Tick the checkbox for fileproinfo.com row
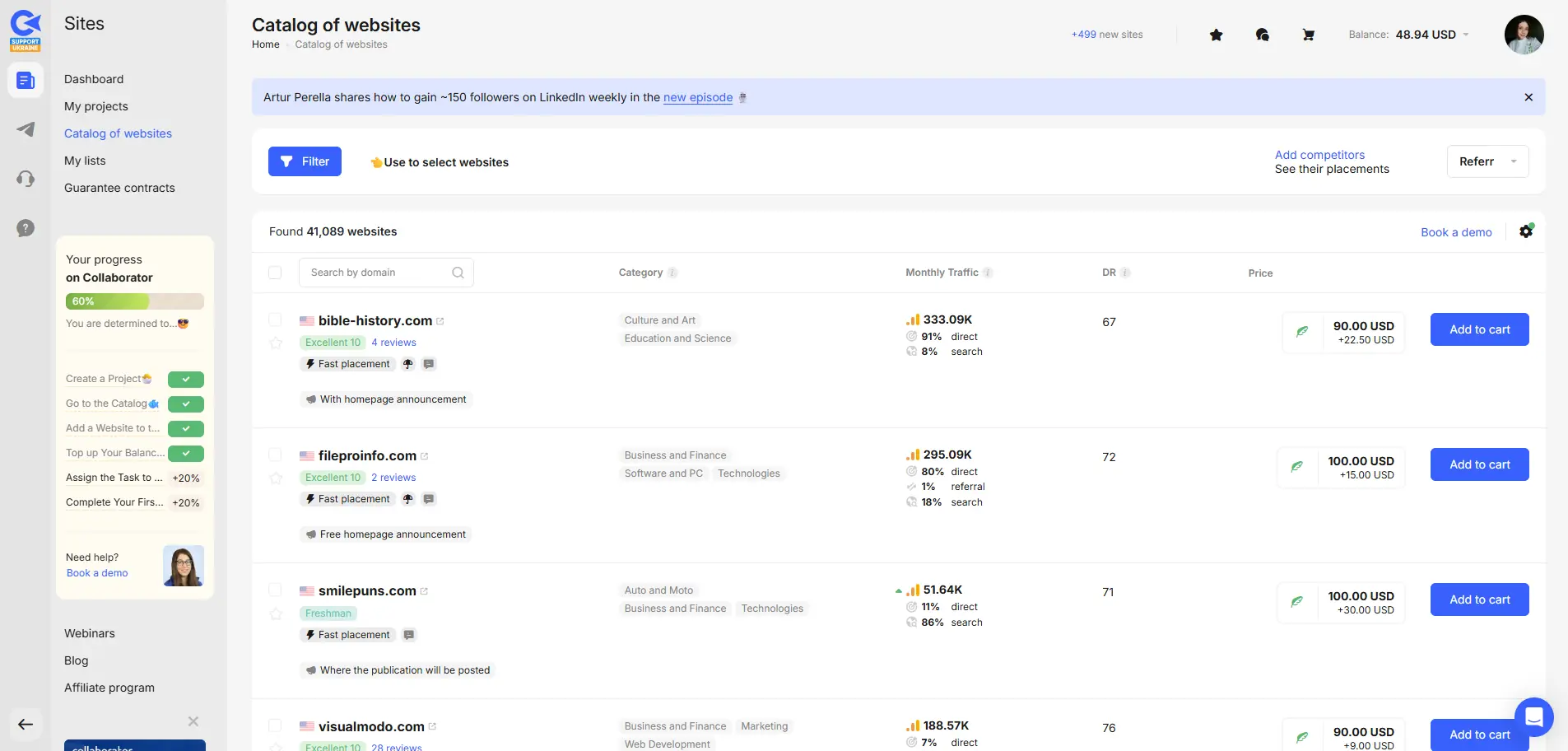 pyautogui.click(x=275, y=455)
